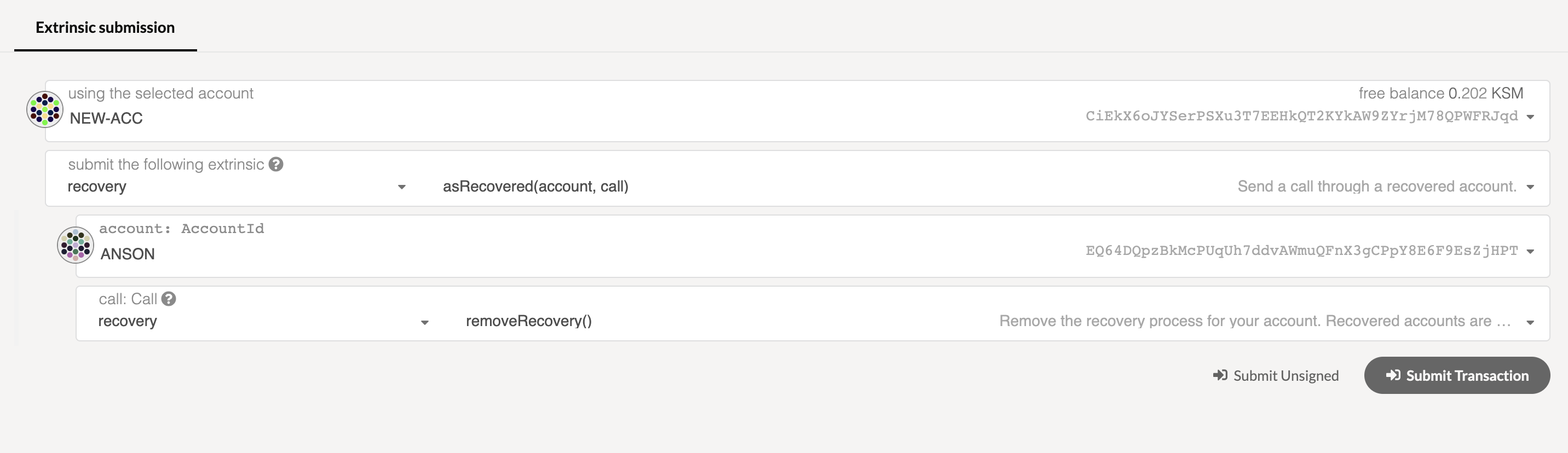Open the removeRecovery method dropdown arrow
Image resolution: width=1568 pixels, height=453 pixels.
(x=1530, y=322)
